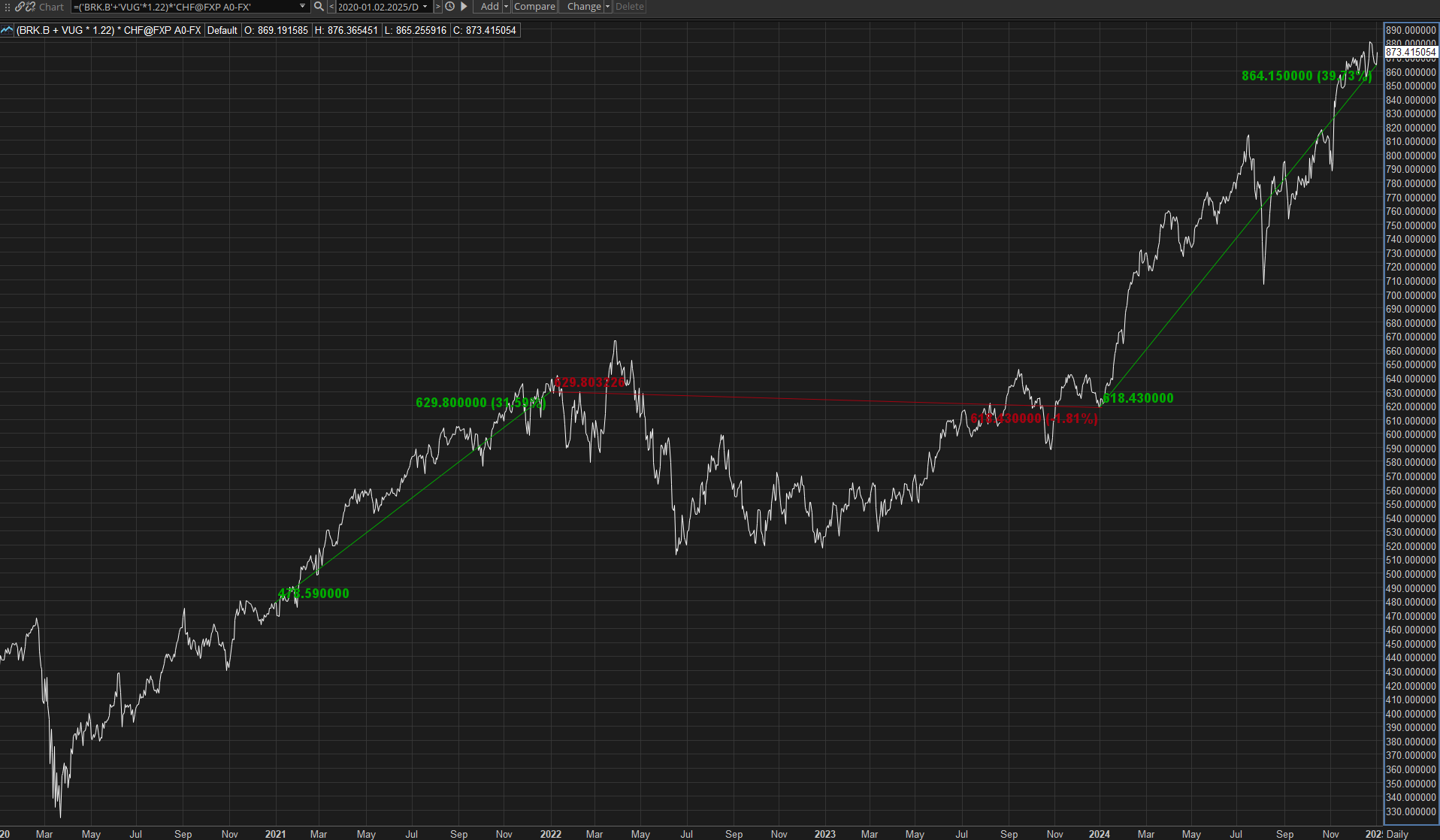Click the line chart type icon in legend

coord(7,30)
